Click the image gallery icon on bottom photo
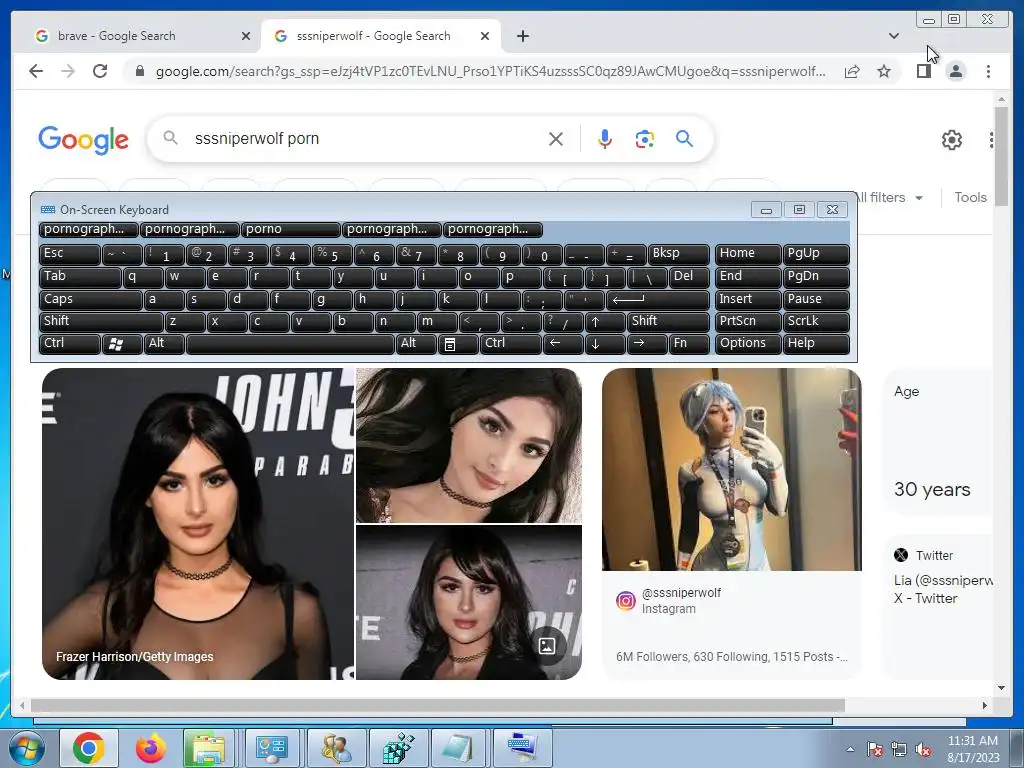Viewport: 1024px width, 768px height. coord(547,646)
